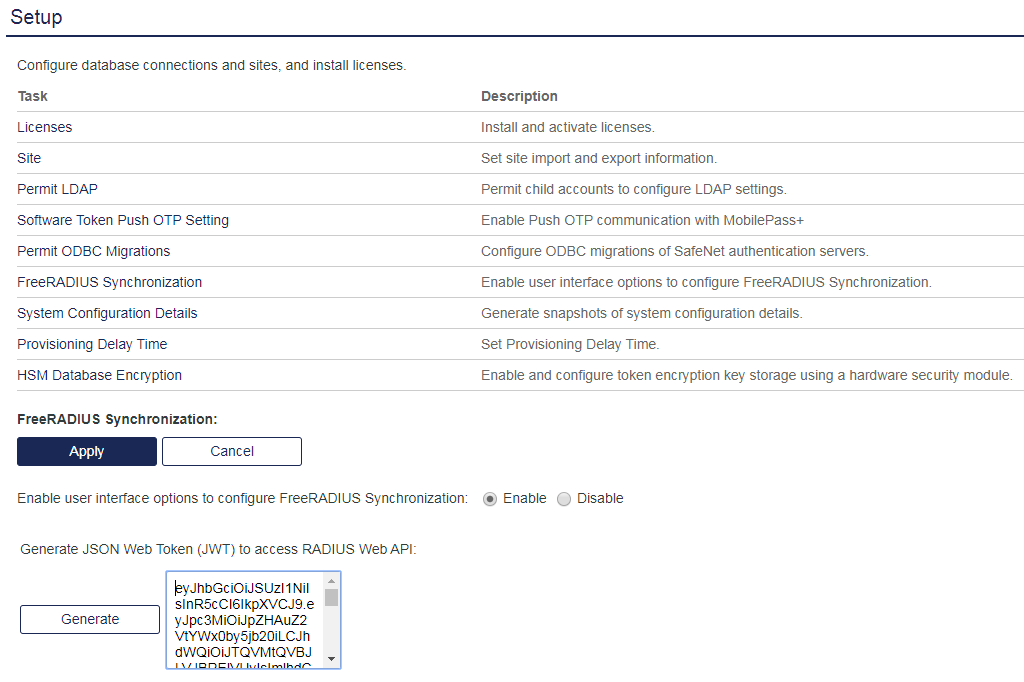The image size is (1024, 682).
Task: Select the Enable radio button
Action: 490,499
